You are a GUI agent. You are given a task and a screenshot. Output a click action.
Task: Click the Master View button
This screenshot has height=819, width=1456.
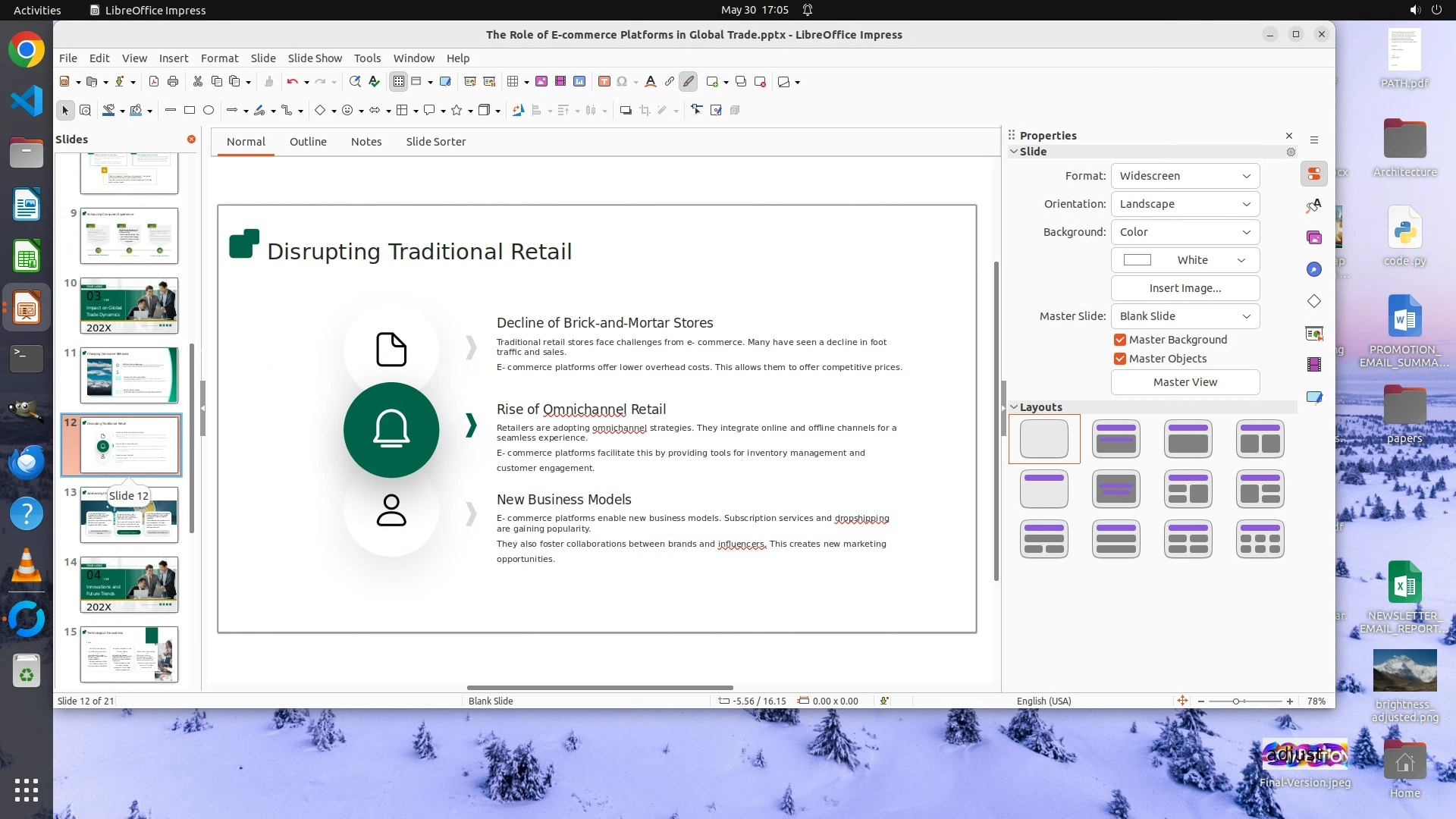pyautogui.click(x=1185, y=382)
